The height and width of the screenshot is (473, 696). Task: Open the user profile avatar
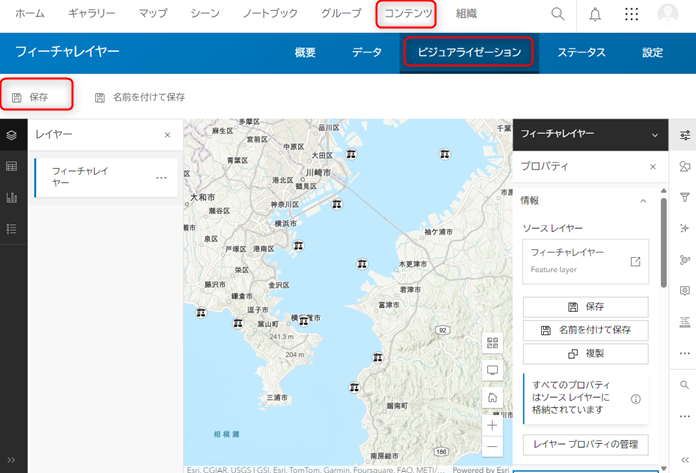click(668, 14)
